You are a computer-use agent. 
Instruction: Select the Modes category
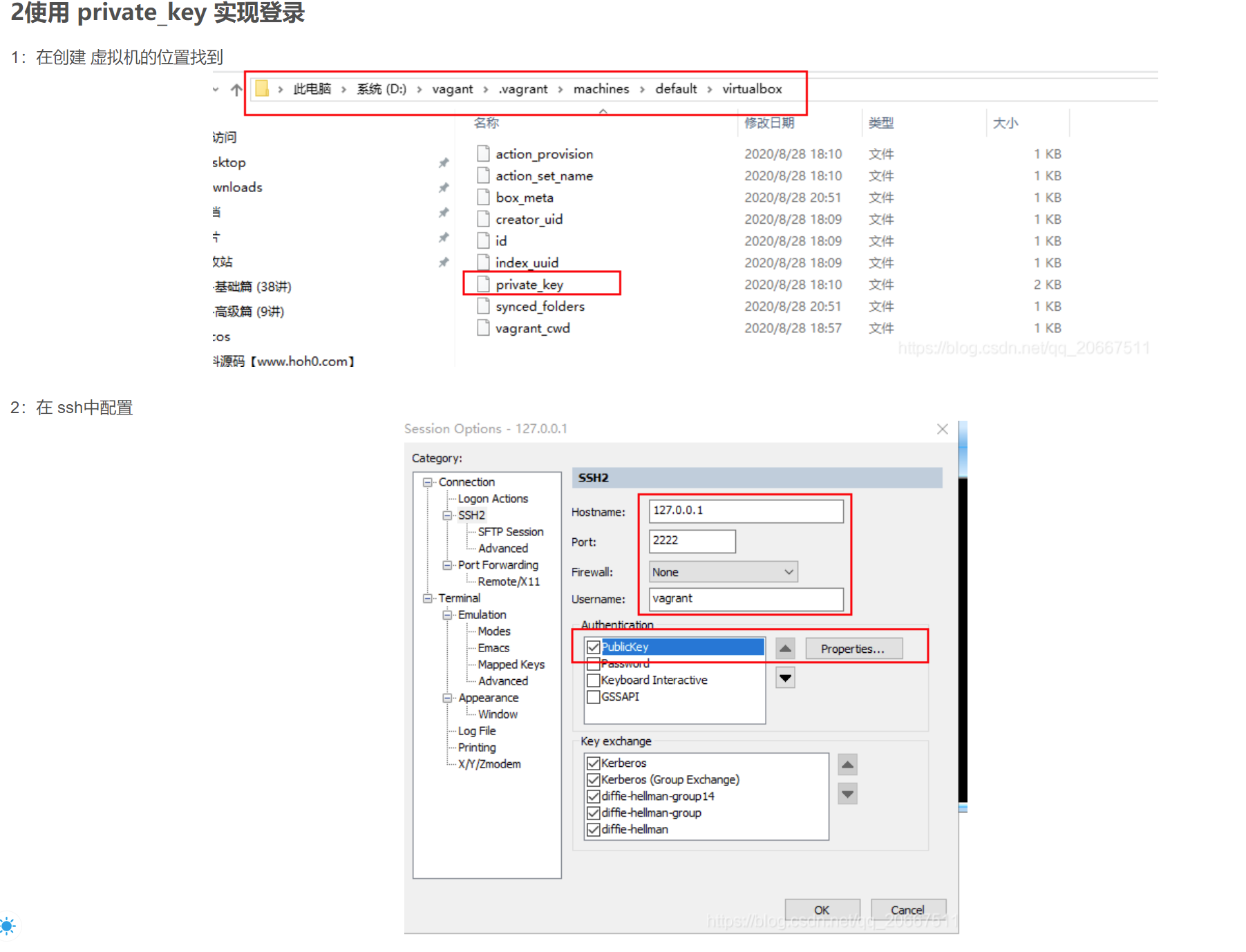click(x=494, y=631)
